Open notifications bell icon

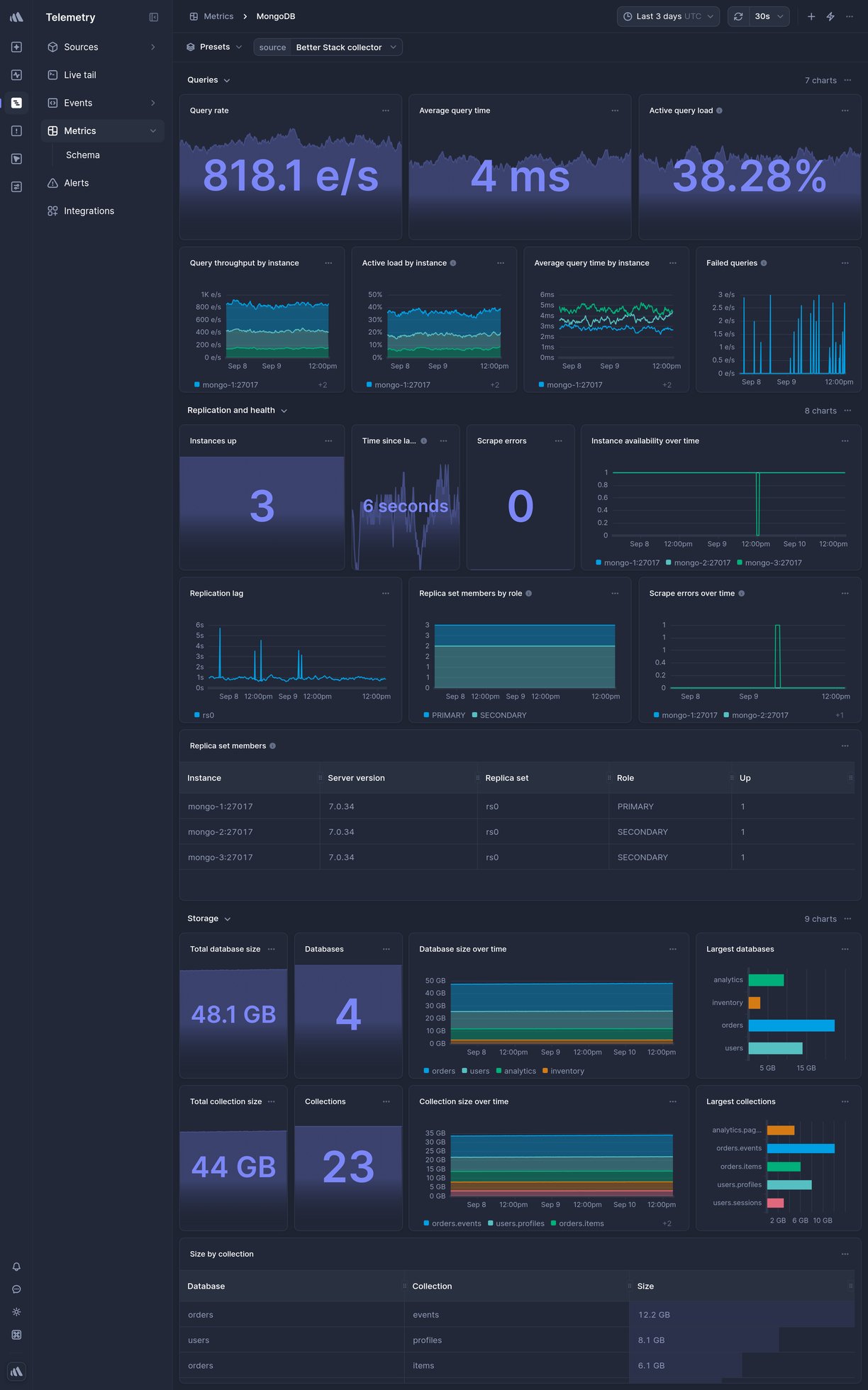tap(16, 1267)
